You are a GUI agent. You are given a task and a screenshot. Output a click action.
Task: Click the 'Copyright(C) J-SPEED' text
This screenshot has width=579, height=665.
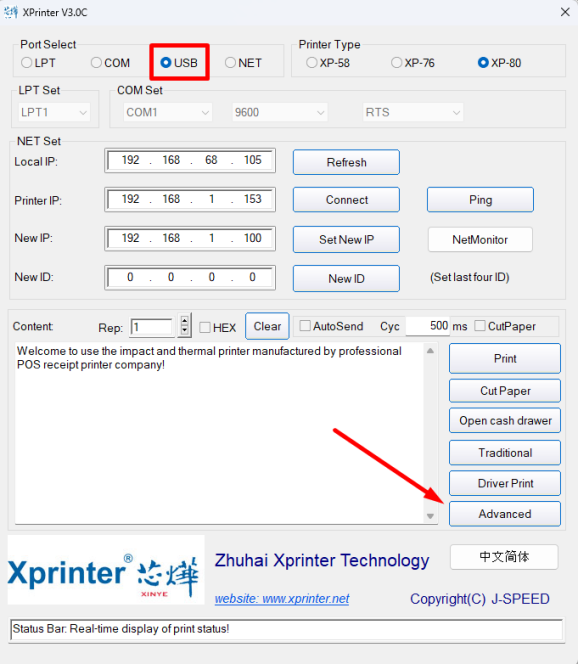(480, 599)
